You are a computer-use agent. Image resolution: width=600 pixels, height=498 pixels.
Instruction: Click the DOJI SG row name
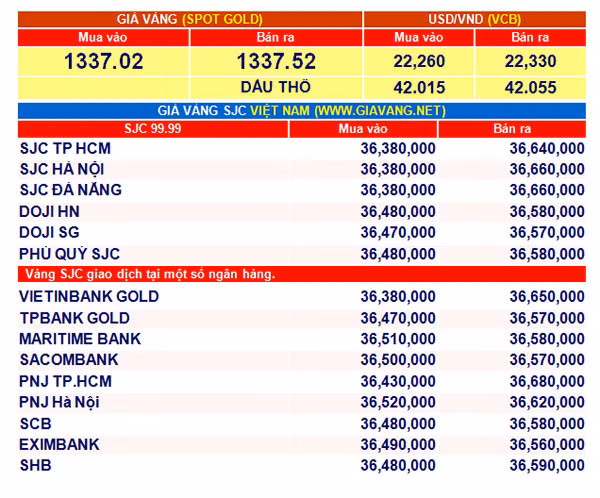(49, 232)
